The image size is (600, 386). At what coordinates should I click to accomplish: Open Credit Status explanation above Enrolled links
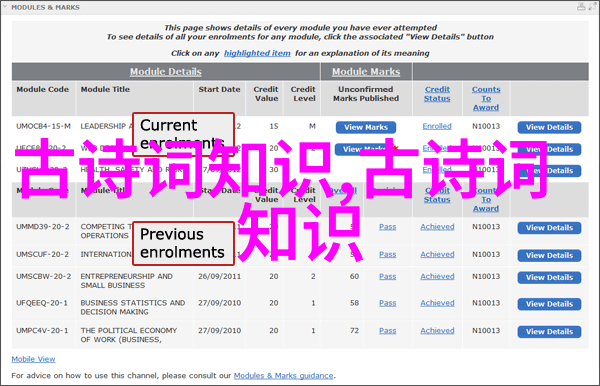[437, 94]
